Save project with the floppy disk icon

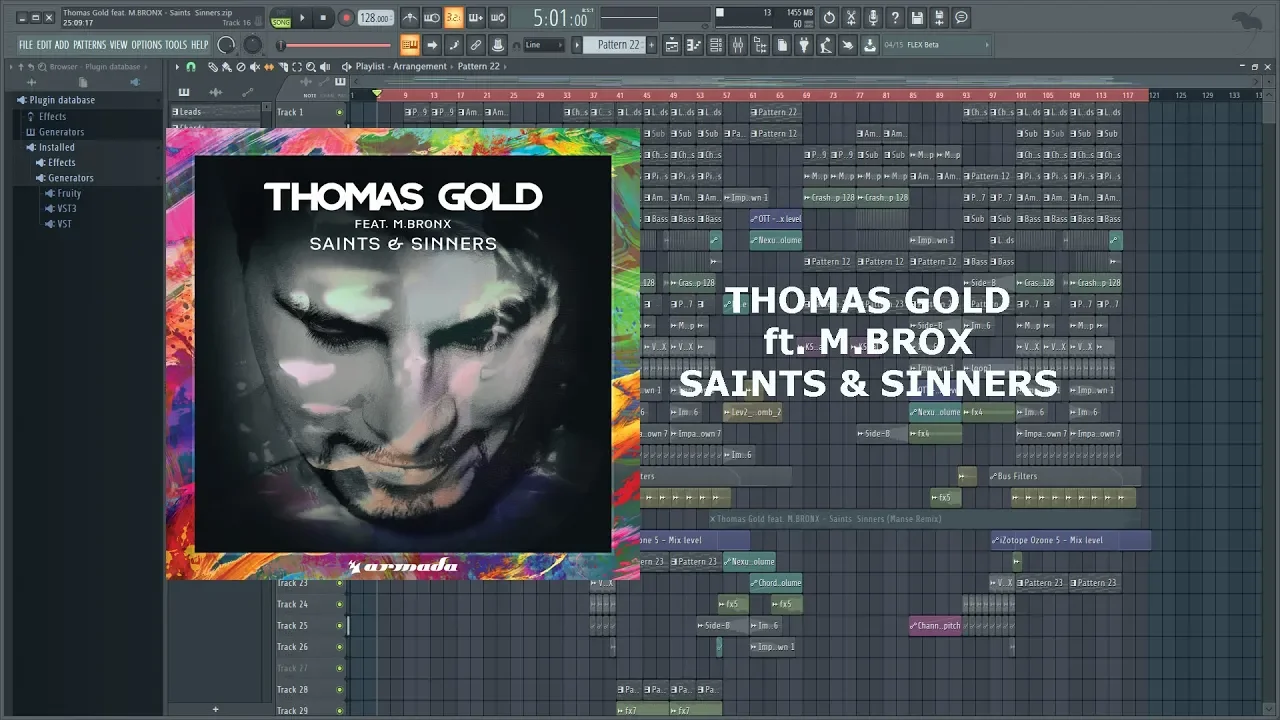click(916, 18)
